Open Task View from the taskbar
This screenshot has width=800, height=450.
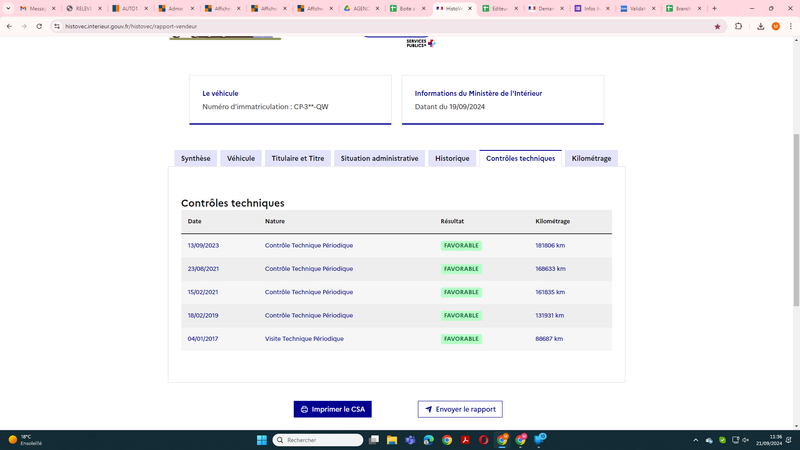[x=374, y=440]
